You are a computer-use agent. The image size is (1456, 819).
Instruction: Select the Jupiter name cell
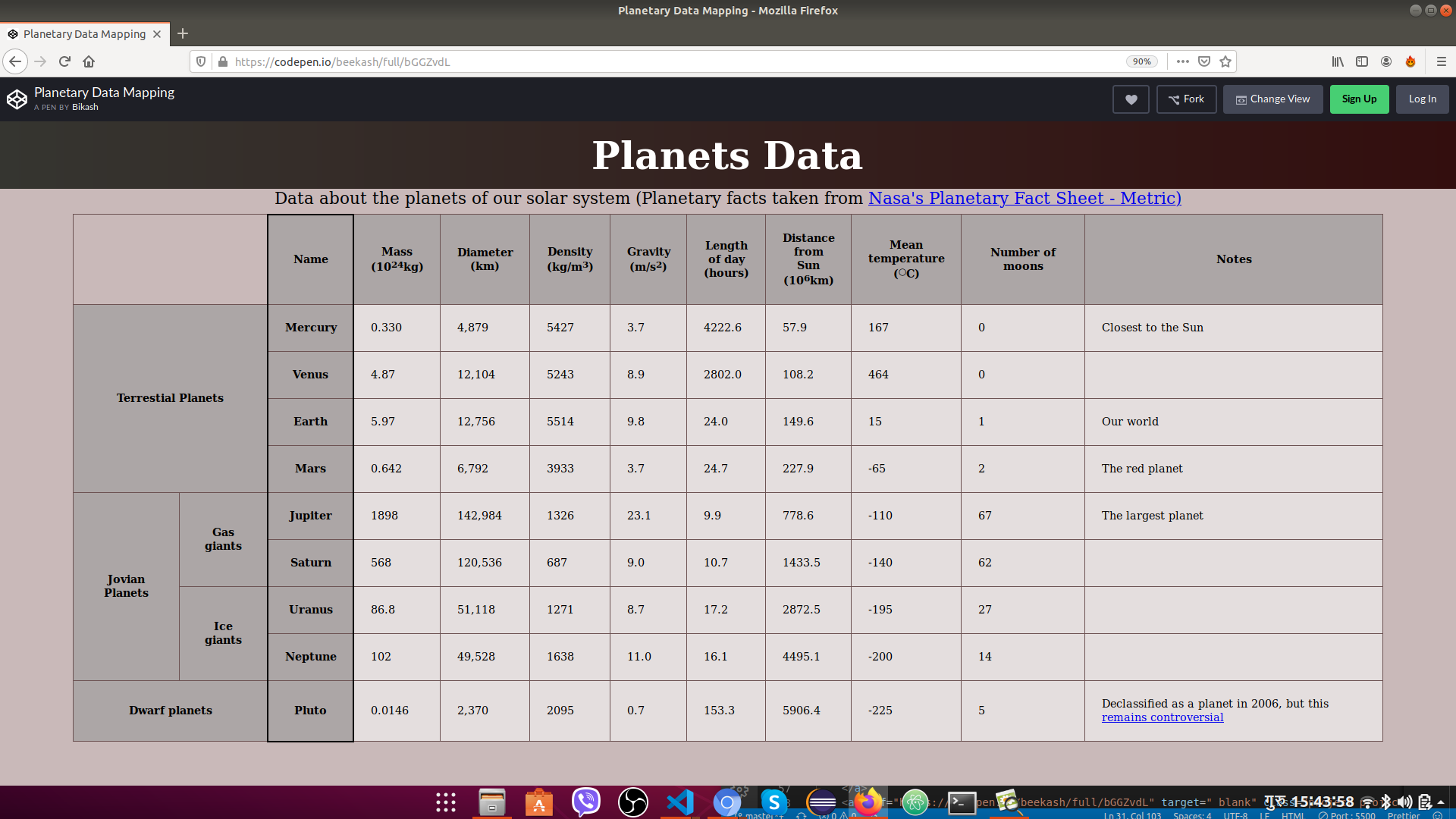click(310, 516)
